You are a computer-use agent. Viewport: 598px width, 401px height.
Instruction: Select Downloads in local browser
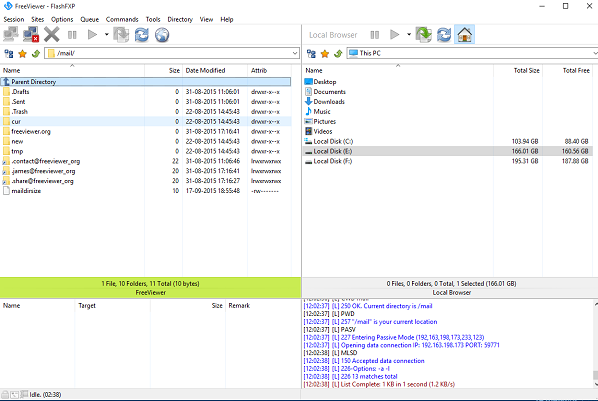tap(448, 101)
